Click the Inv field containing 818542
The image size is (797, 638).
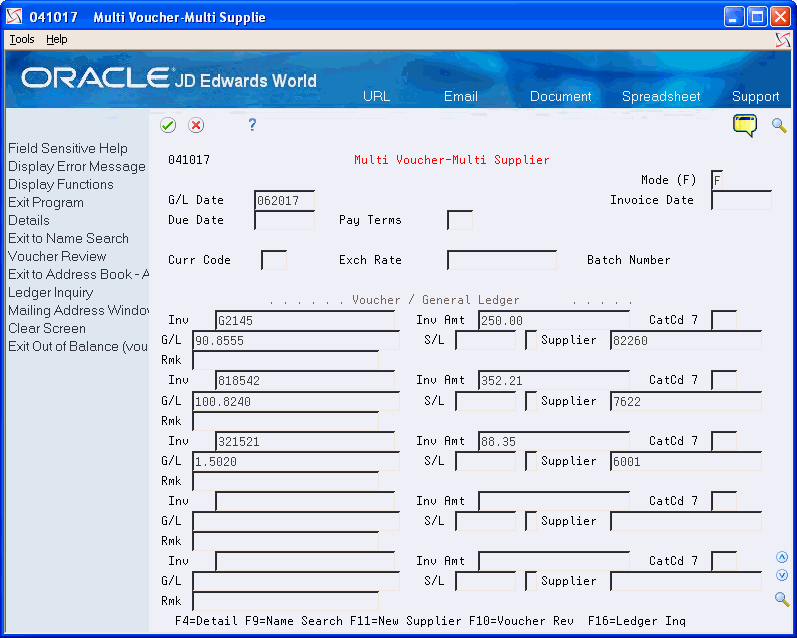click(305, 380)
